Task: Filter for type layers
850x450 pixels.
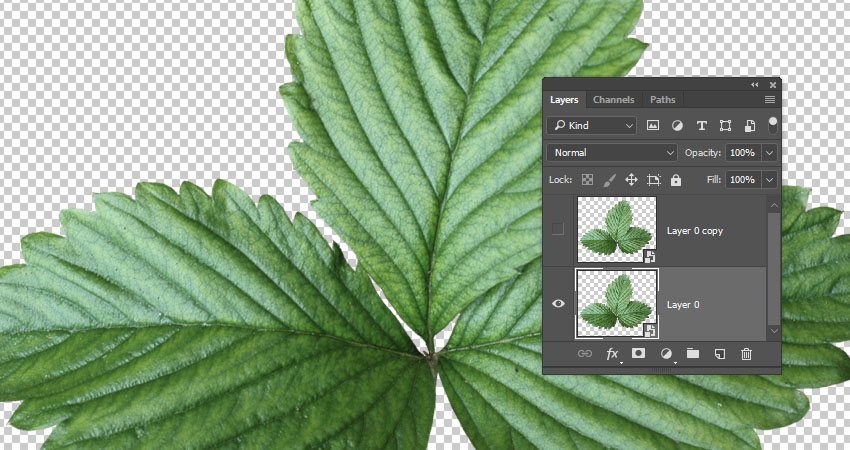Action: 701,126
